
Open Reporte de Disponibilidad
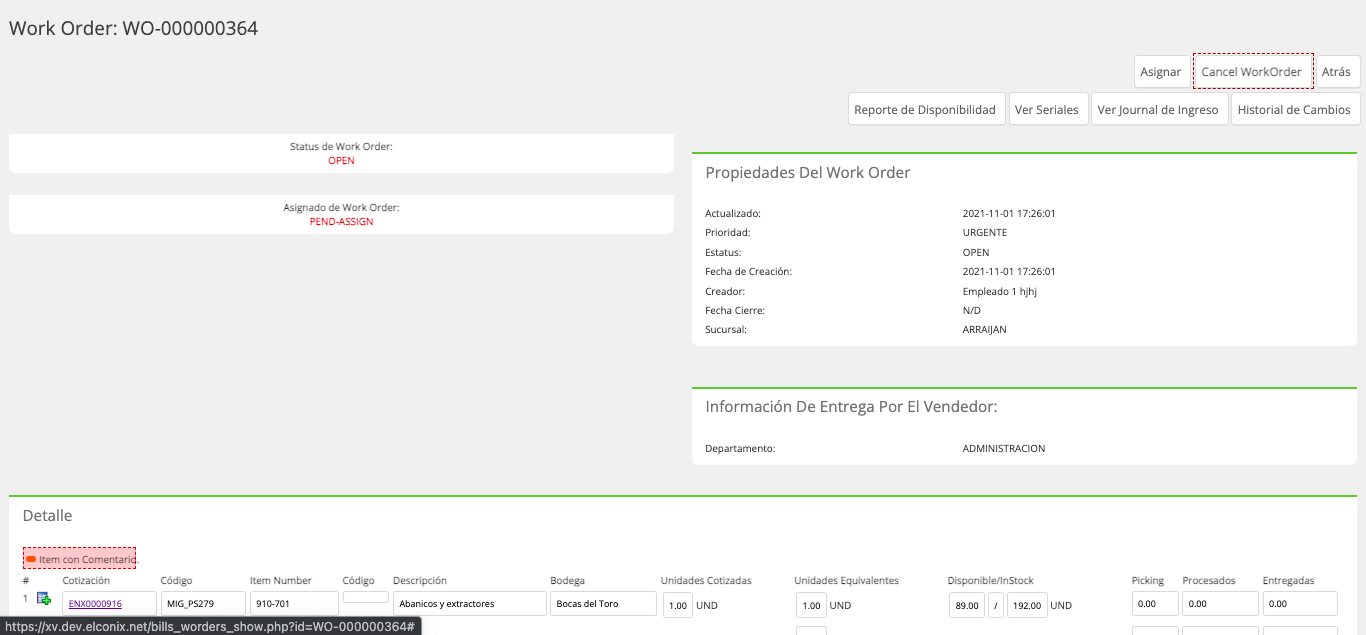click(927, 110)
